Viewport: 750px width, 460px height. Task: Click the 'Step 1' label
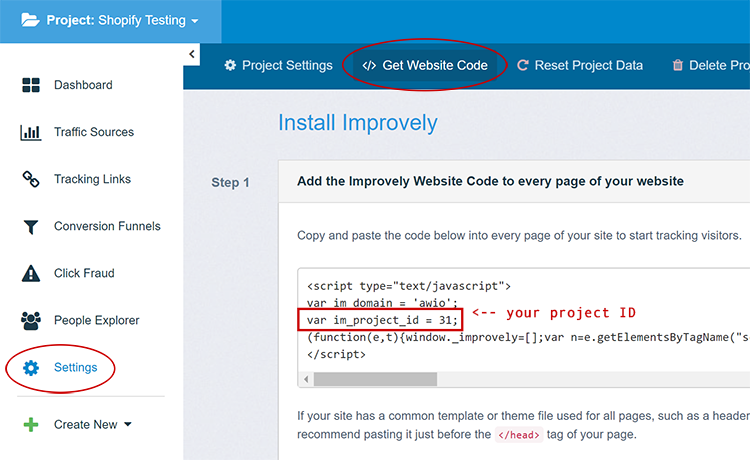point(231,183)
